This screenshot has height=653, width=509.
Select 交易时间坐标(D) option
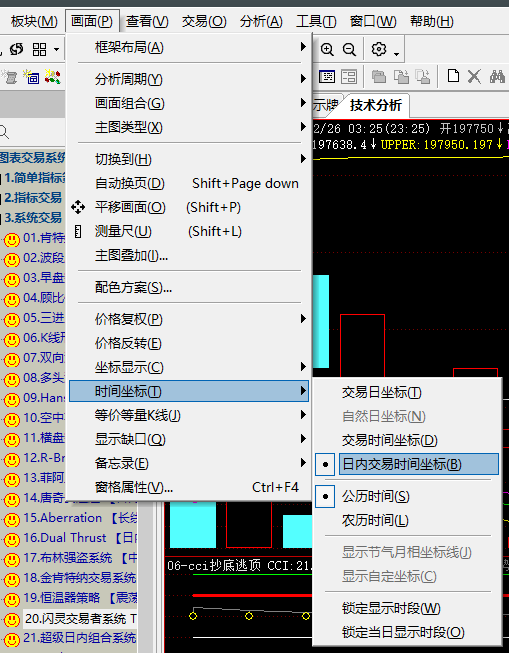pos(407,440)
